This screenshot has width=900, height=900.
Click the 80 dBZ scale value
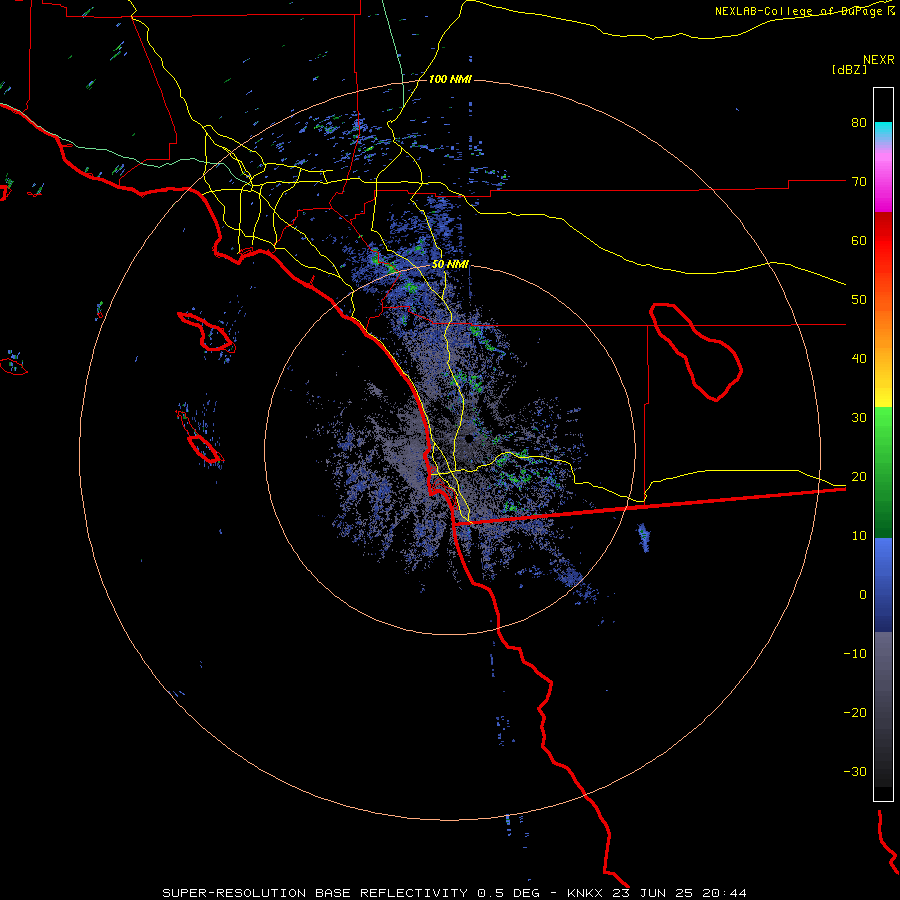(x=859, y=123)
